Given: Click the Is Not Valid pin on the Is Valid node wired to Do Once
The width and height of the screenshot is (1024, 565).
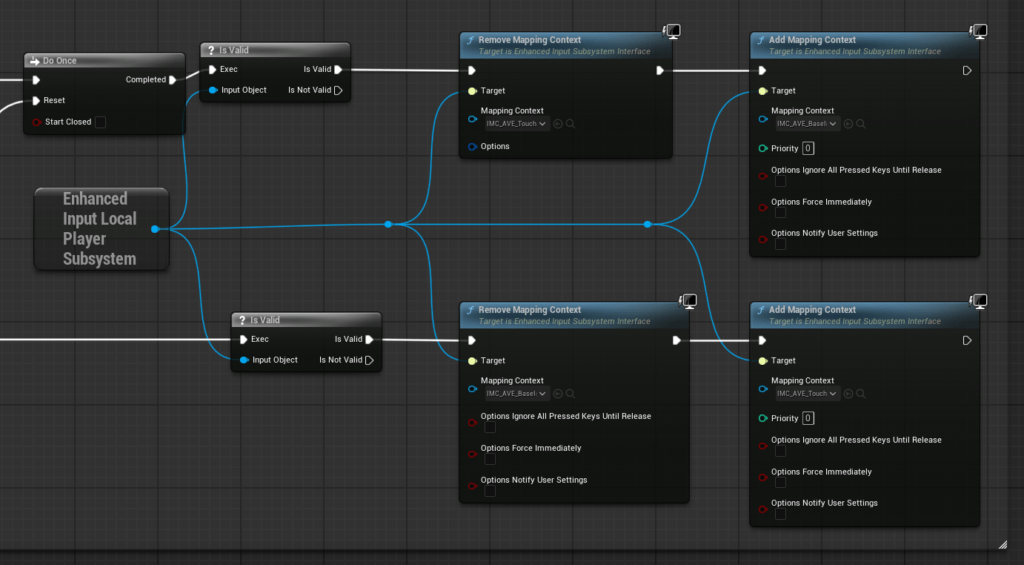Looking at the screenshot, I should pyautogui.click(x=338, y=90).
